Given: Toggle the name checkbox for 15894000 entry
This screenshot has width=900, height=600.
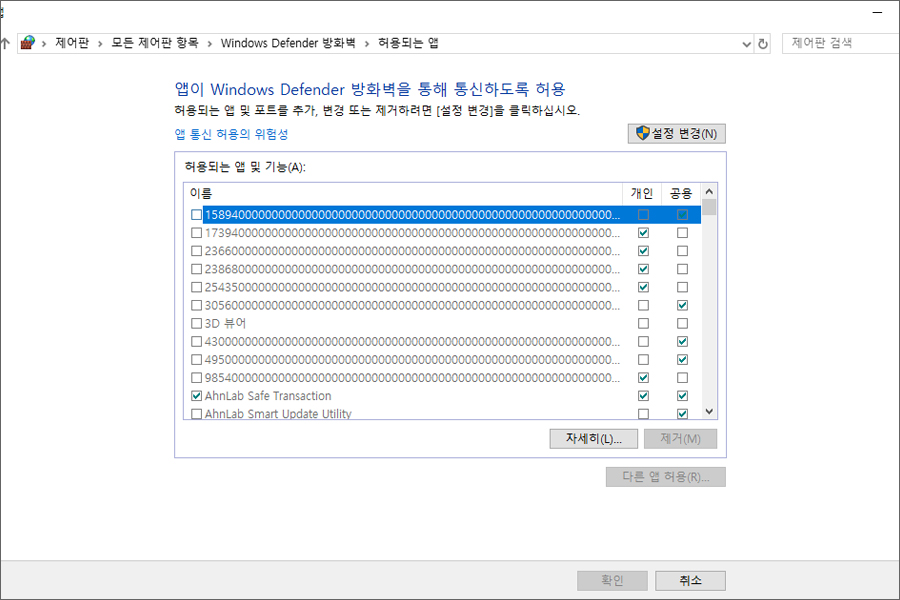Looking at the screenshot, I should tap(196, 215).
